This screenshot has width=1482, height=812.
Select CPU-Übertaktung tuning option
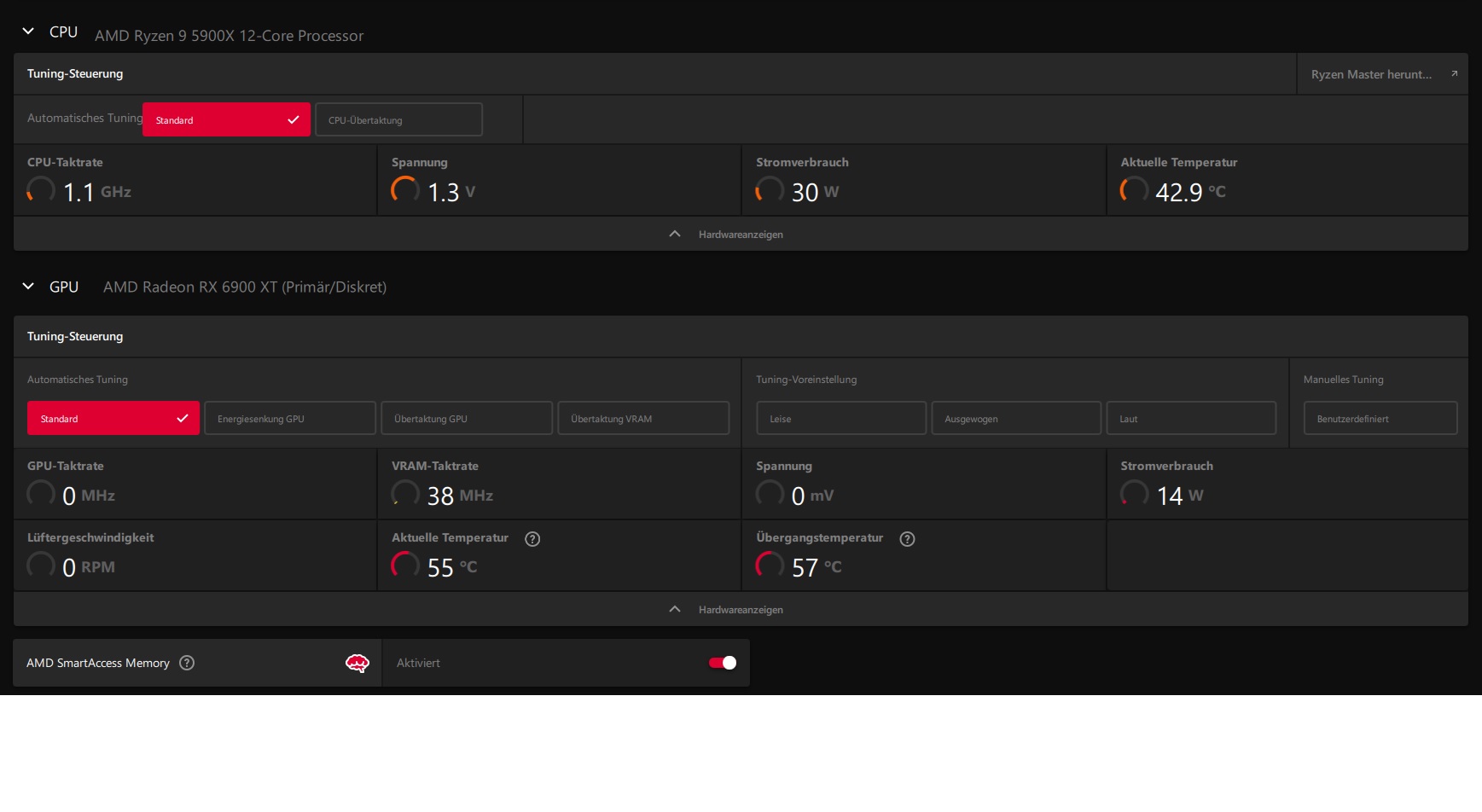pyautogui.click(x=398, y=119)
